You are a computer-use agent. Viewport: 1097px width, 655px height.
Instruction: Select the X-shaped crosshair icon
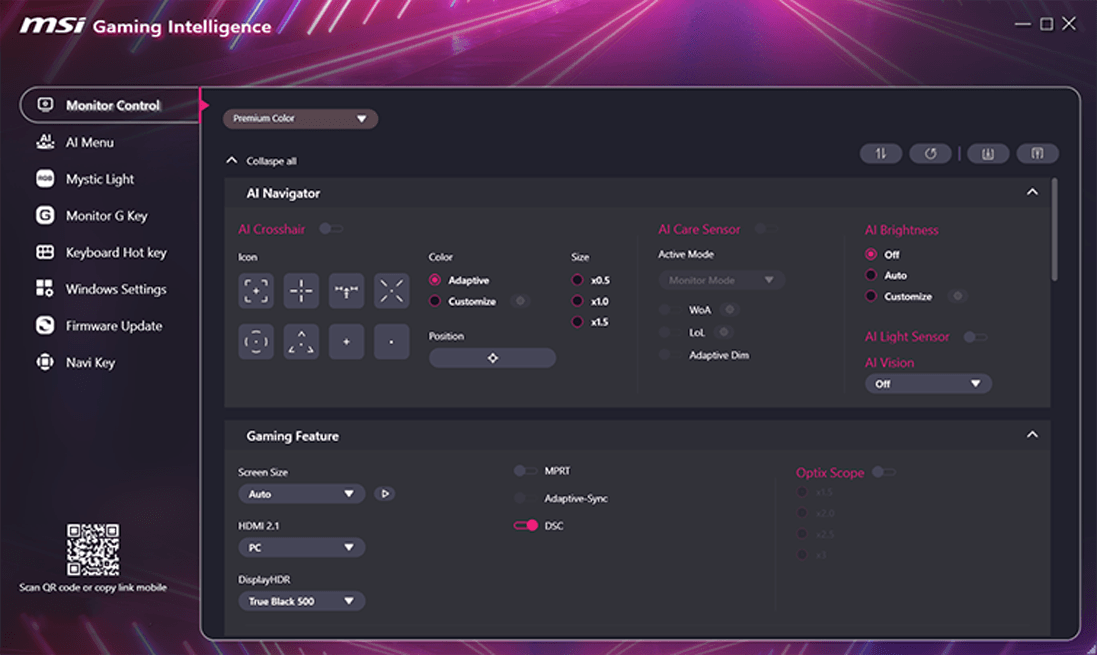(x=391, y=290)
